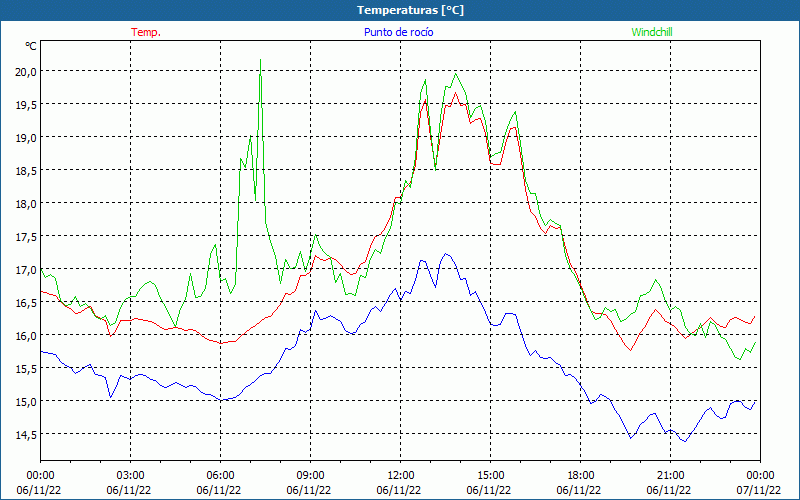Click the "06/11/22" date under 18:00

[x=579, y=490]
